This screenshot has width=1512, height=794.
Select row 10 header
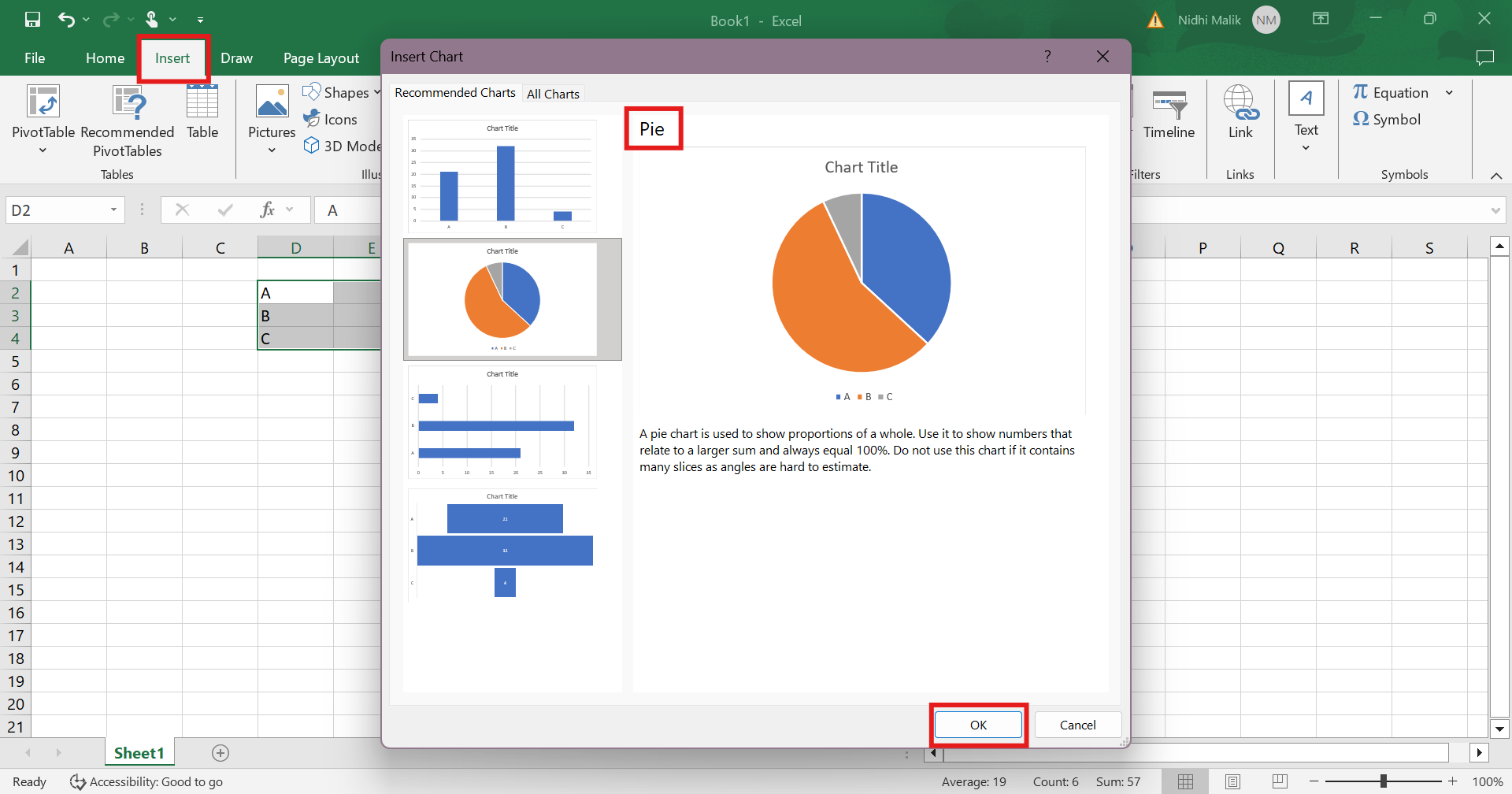click(x=16, y=476)
